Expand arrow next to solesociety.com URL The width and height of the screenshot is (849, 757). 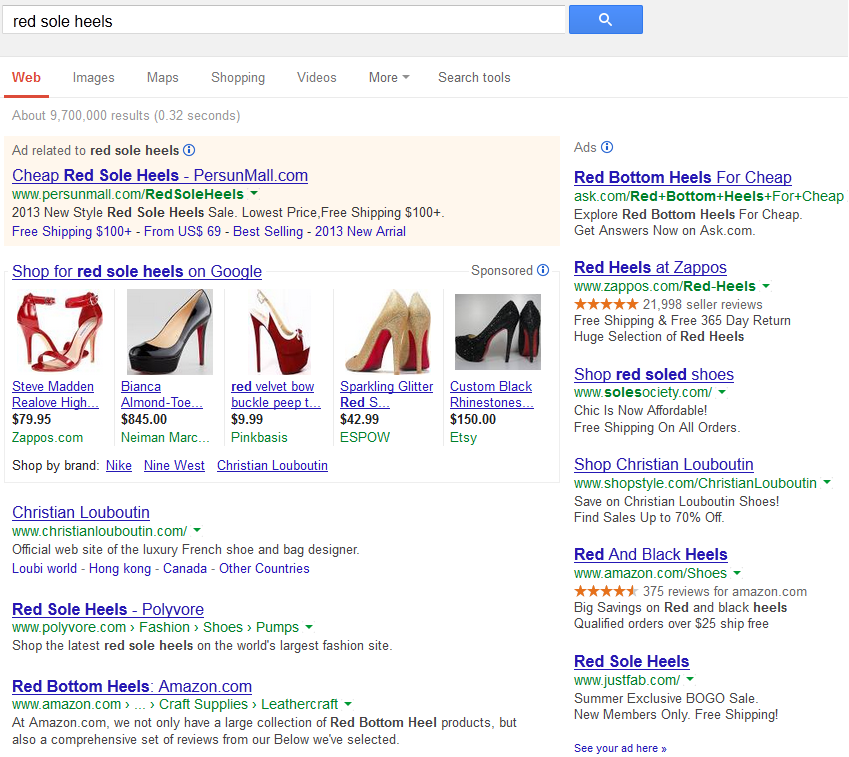722,391
